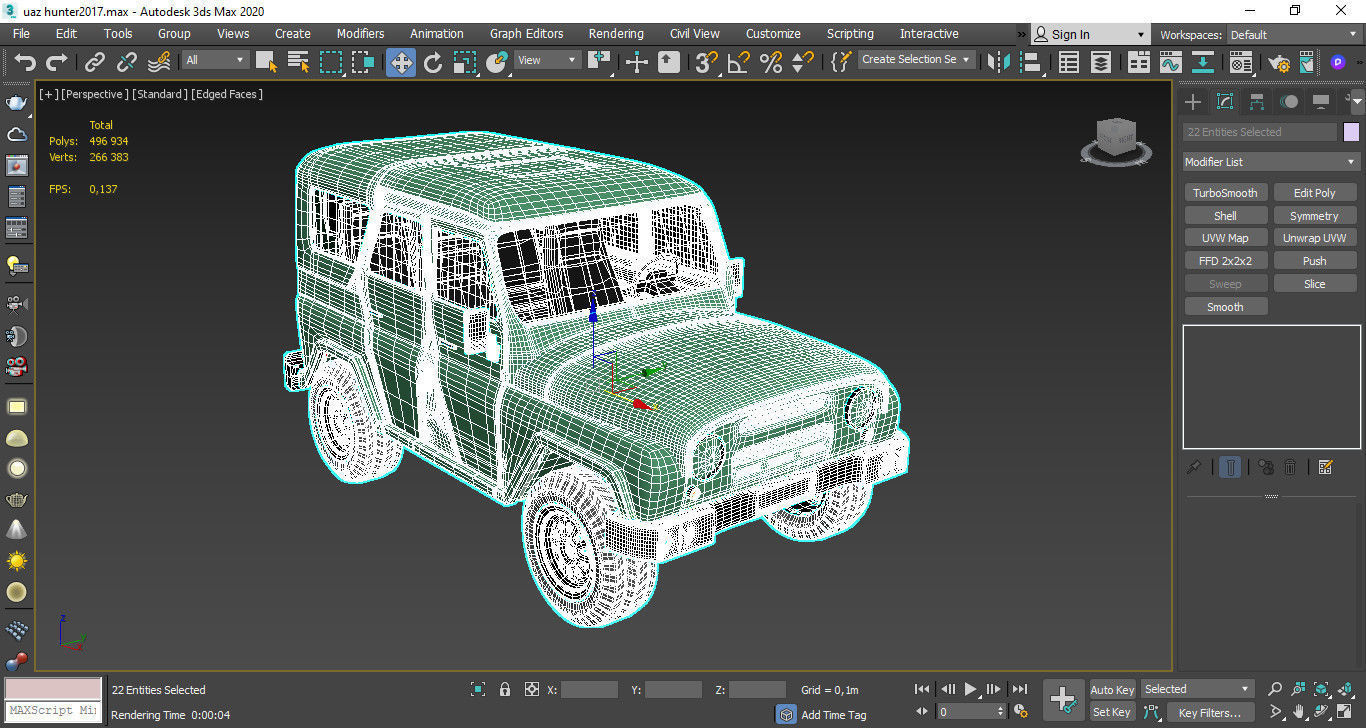Viewport: 1366px width, 728px height.
Task: Open the Render Setup dialog
Action: click(1279, 62)
